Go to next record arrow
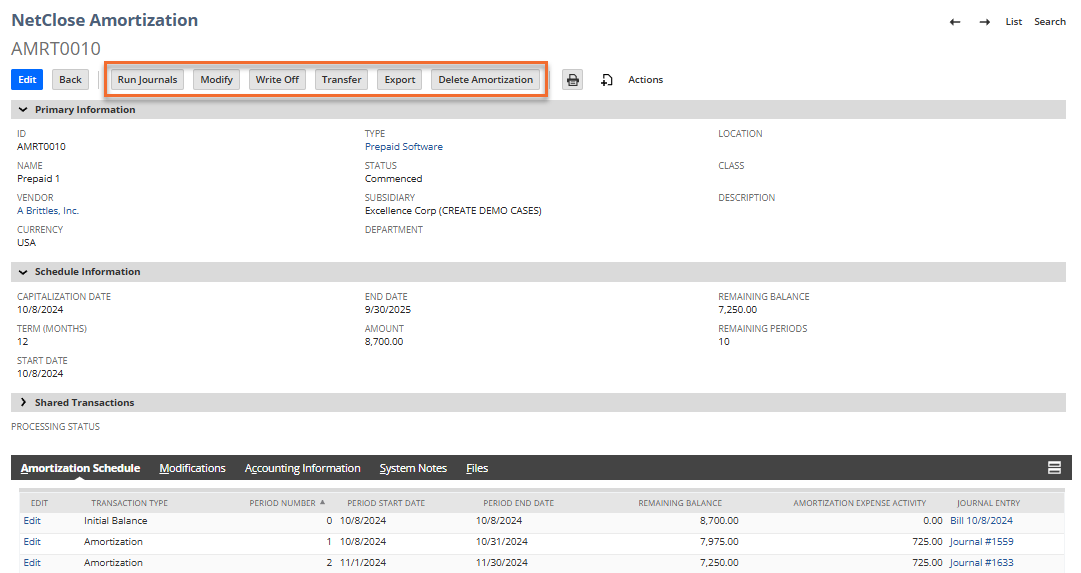The image size is (1081, 573). point(984,22)
